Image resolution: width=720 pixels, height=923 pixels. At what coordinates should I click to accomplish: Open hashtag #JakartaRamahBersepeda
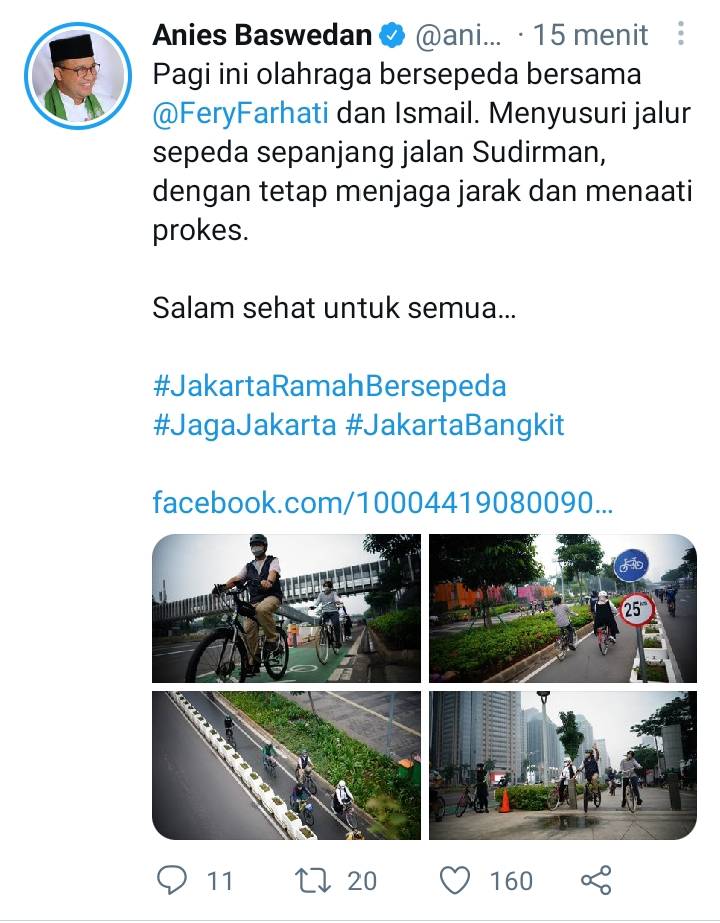329,386
